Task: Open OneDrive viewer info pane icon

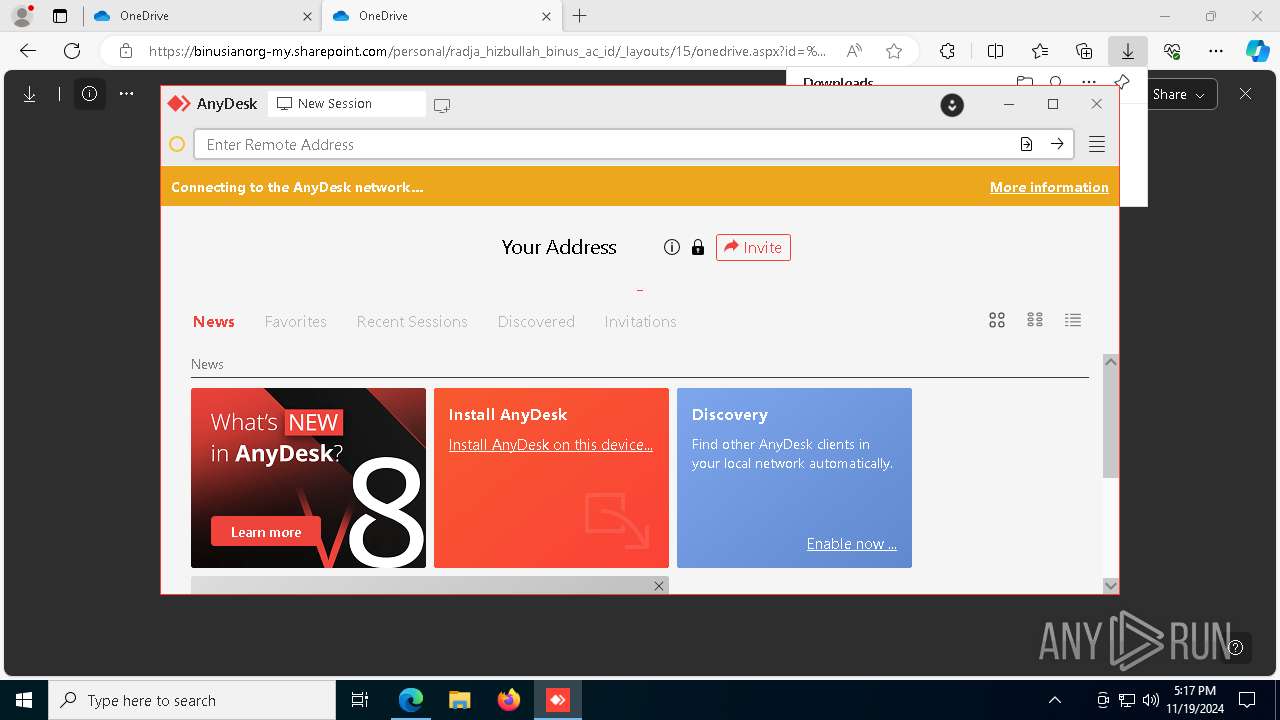Action: (90, 94)
